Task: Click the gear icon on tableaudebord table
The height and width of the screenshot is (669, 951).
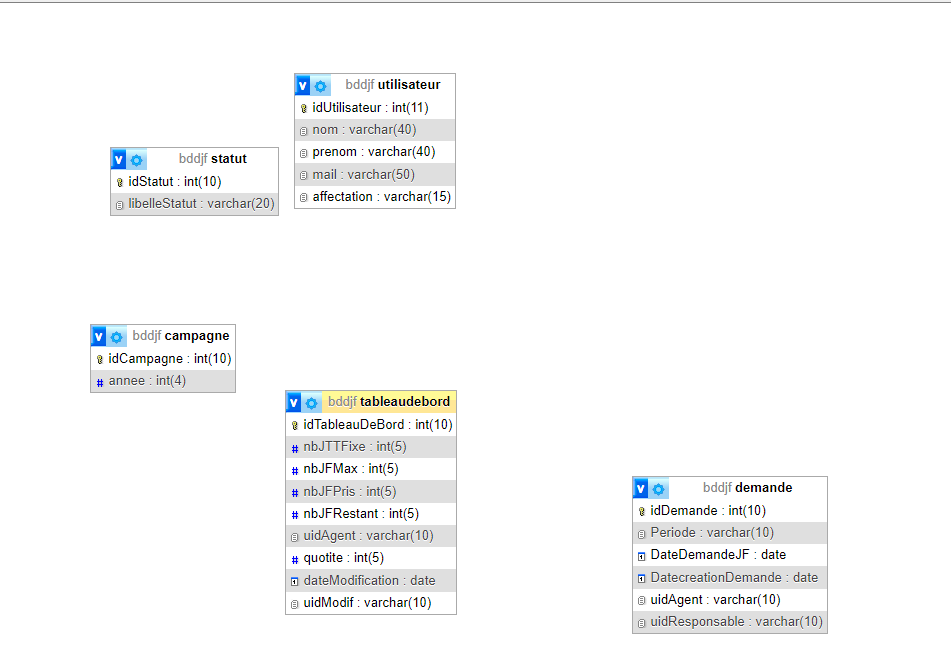Action: 312,403
